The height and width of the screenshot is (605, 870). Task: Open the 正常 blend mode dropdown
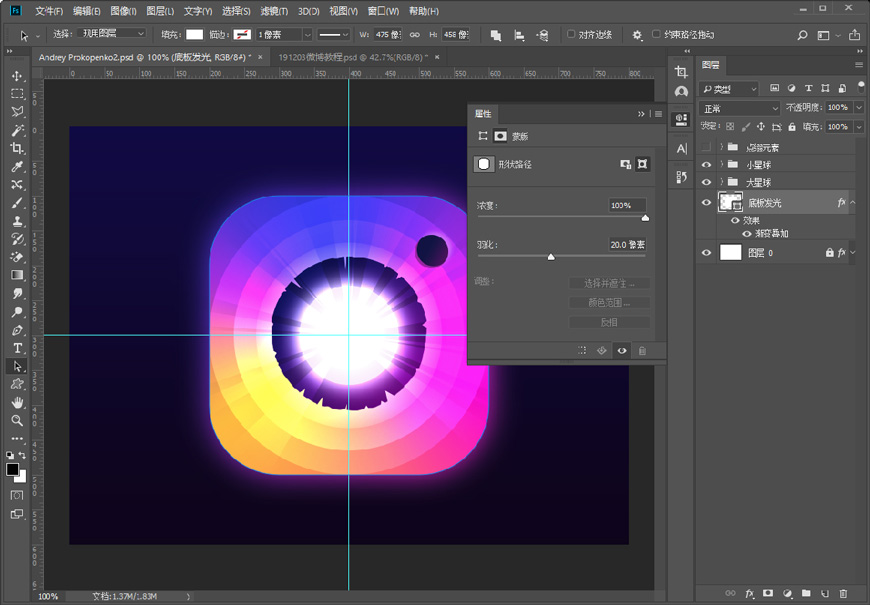click(x=740, y=108)
